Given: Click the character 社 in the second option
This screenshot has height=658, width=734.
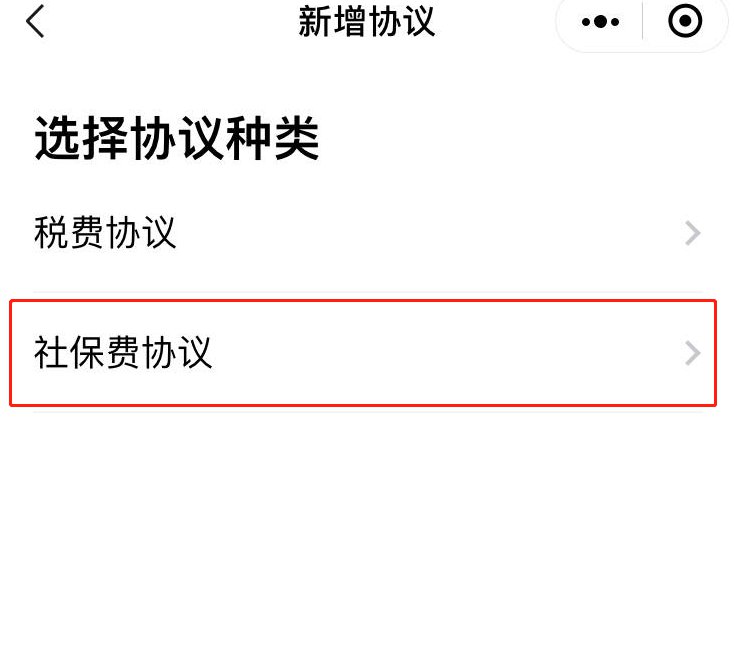Looking at the screenshot, I should point(51,352).
